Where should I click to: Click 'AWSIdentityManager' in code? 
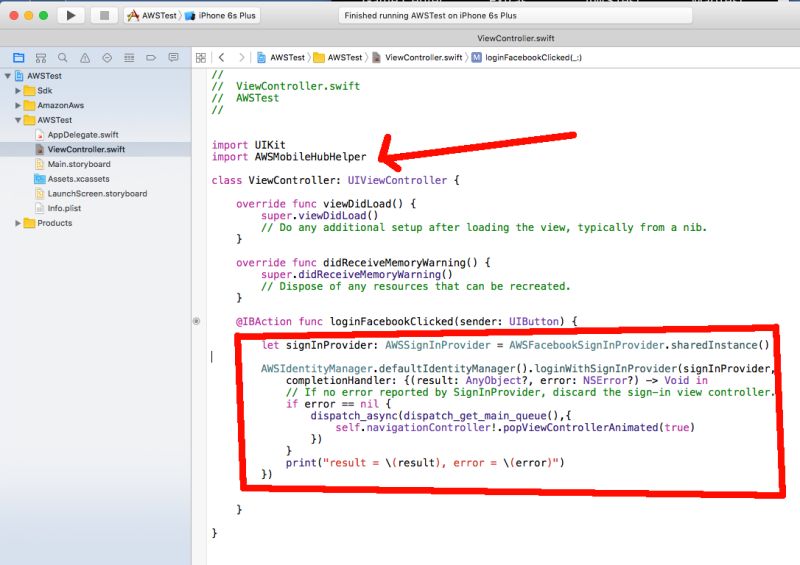pyautogui.click(x=317, y=369)
